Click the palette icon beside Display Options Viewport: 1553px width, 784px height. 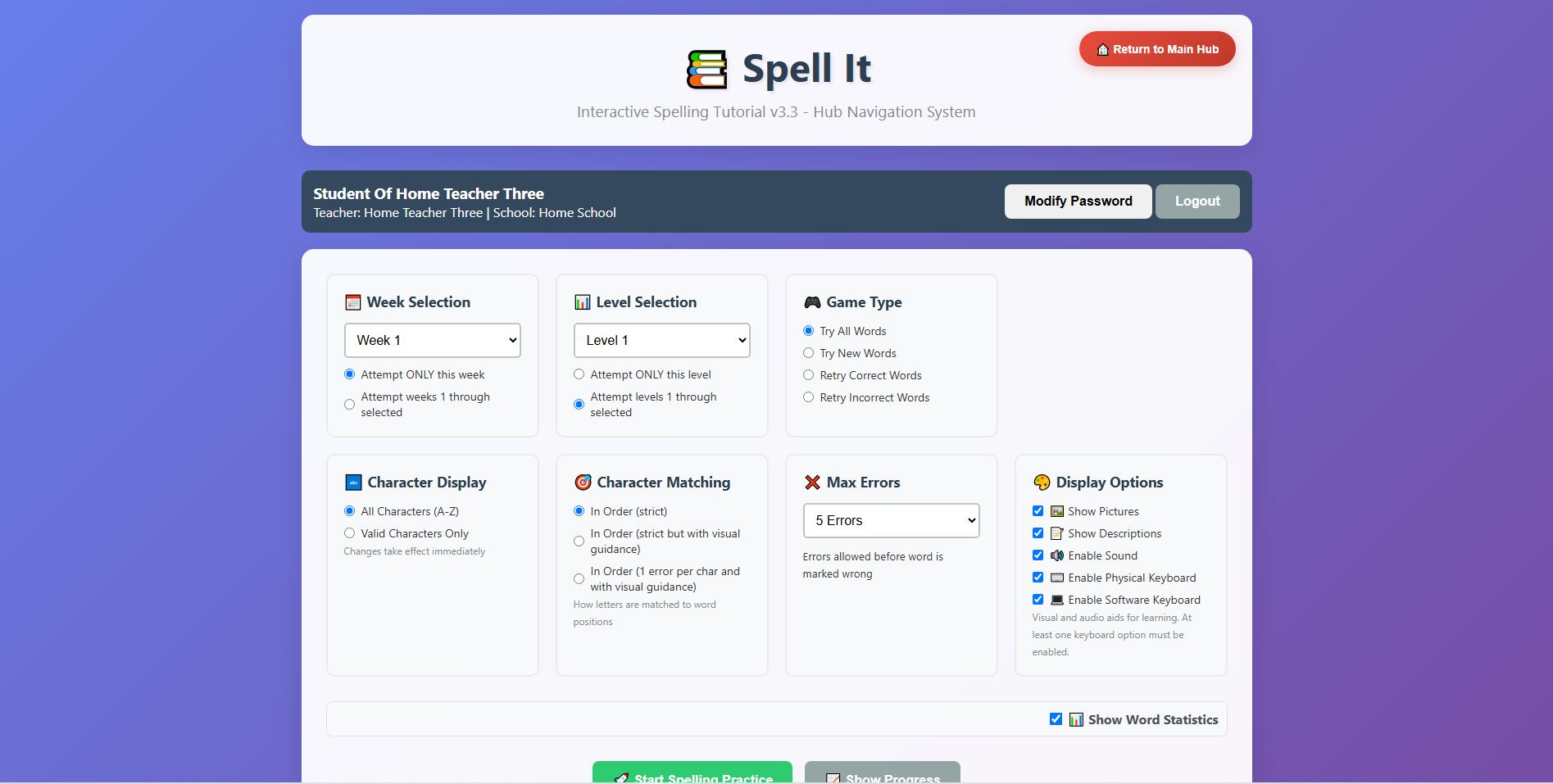(1041, 483)
